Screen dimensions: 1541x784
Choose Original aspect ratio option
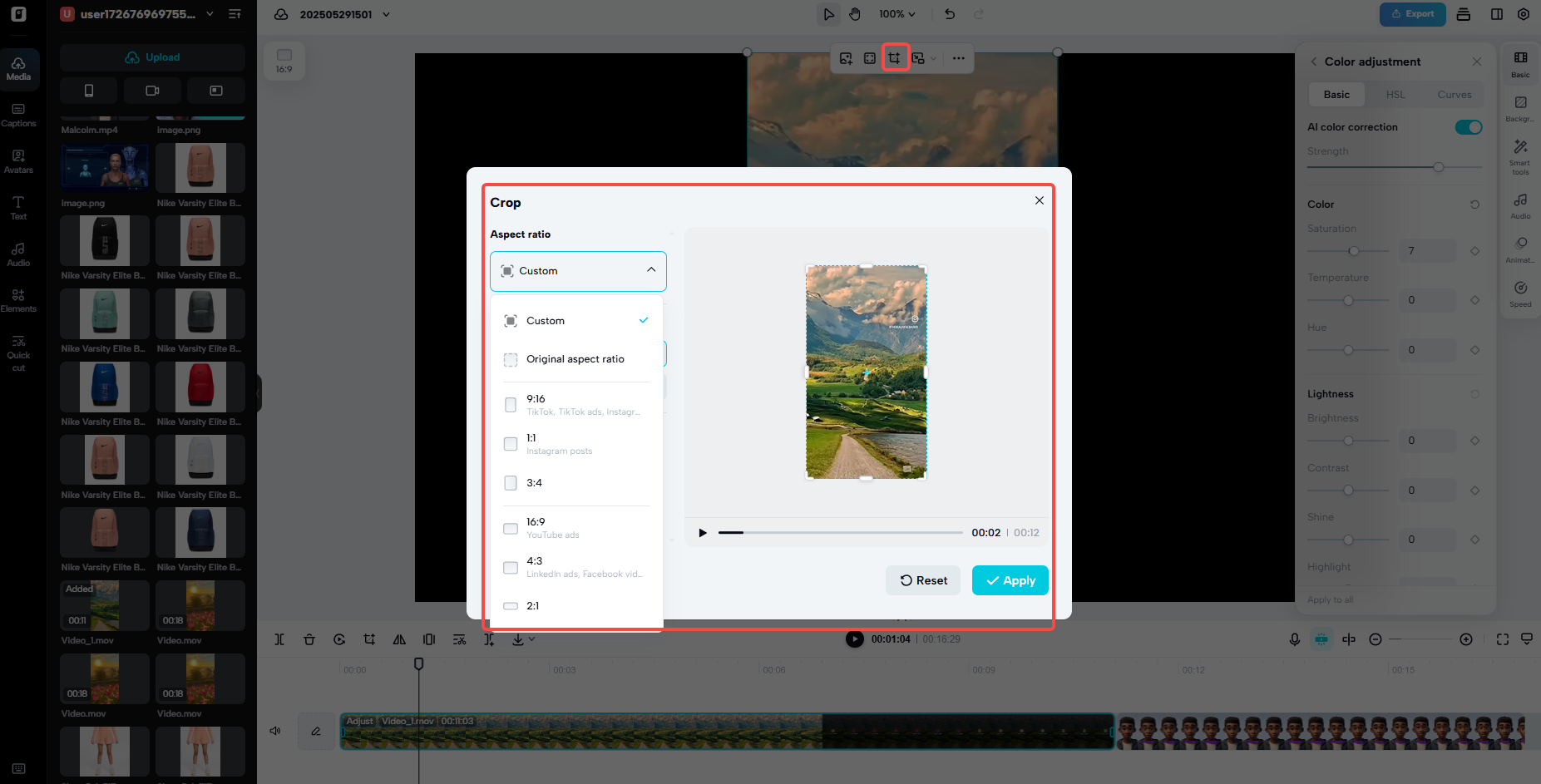coord(576,359)
